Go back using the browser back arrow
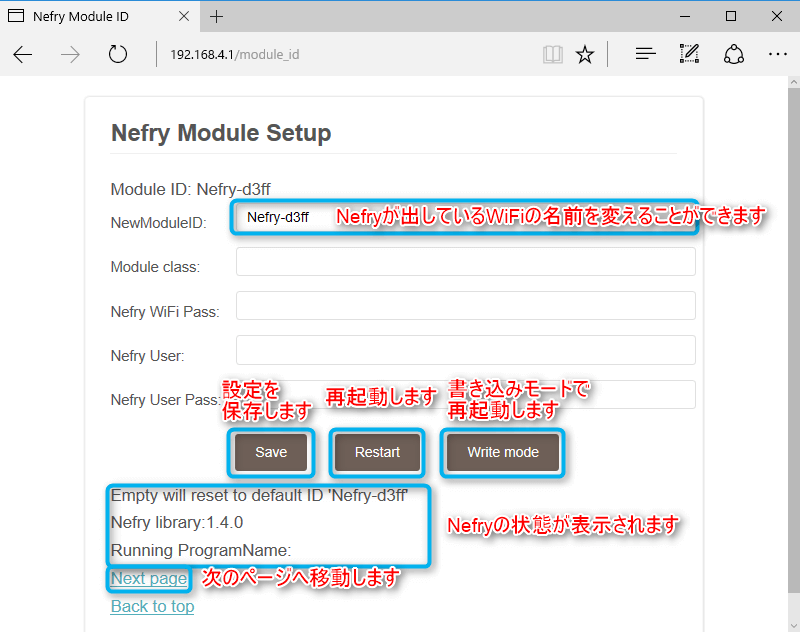Image resolution: width=800 pixels, height=632 pixels. 23,54
